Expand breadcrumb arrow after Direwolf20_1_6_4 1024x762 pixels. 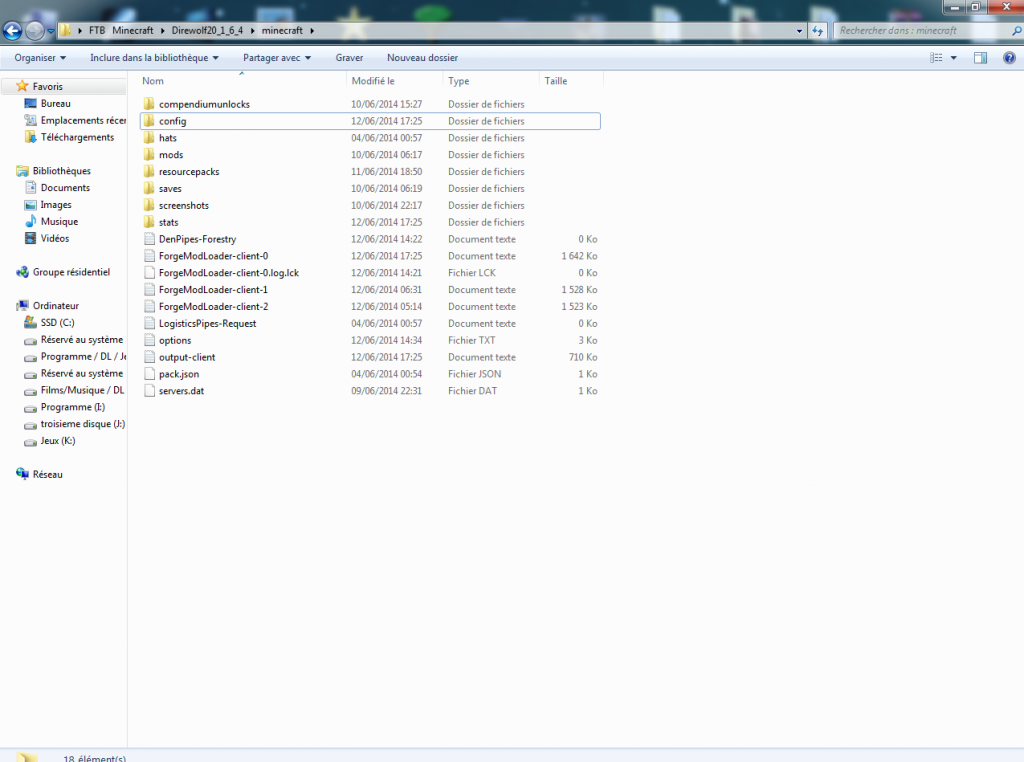[x=252, y=31]
